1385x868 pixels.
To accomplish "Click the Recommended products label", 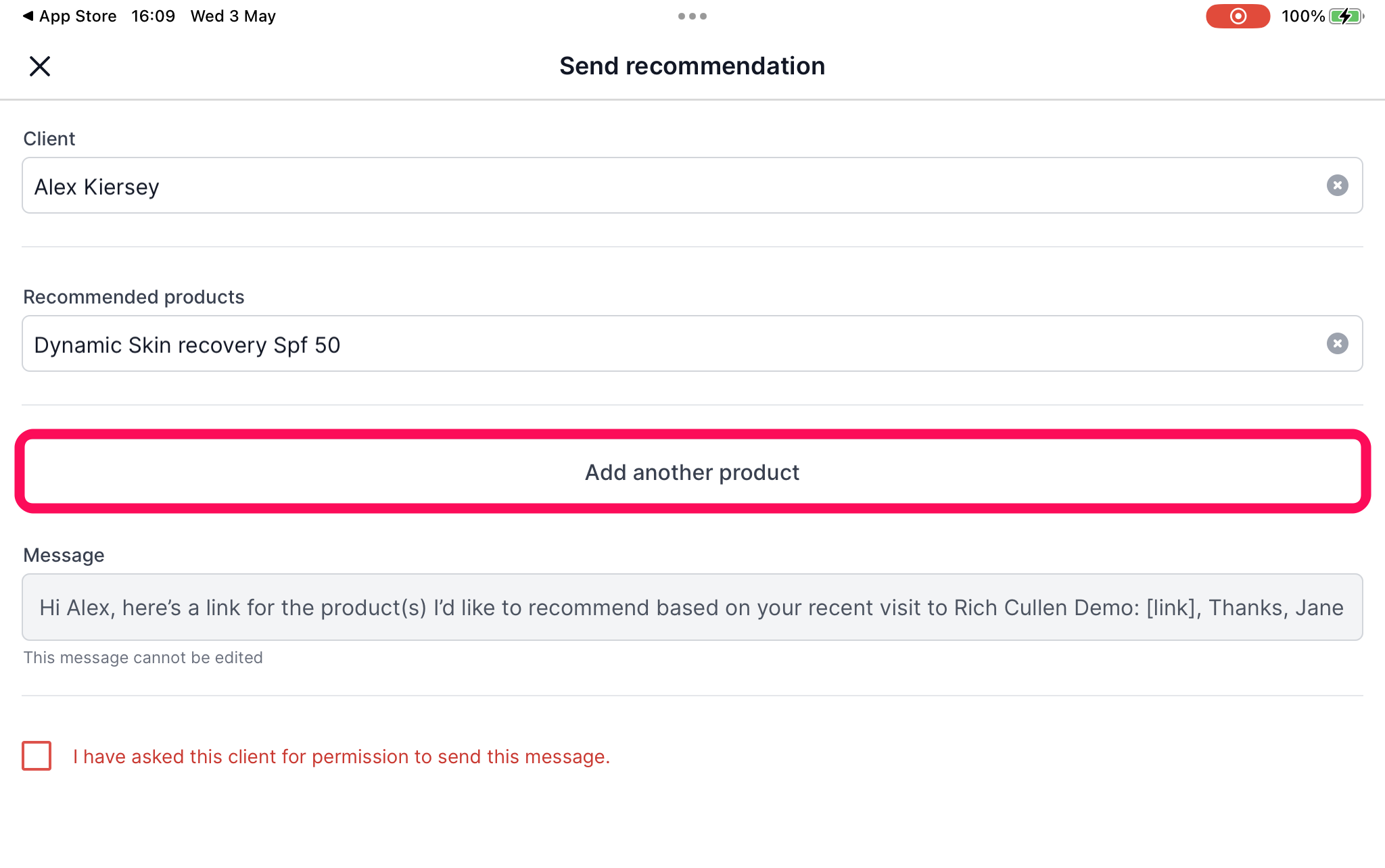I will tap(134, 297).
